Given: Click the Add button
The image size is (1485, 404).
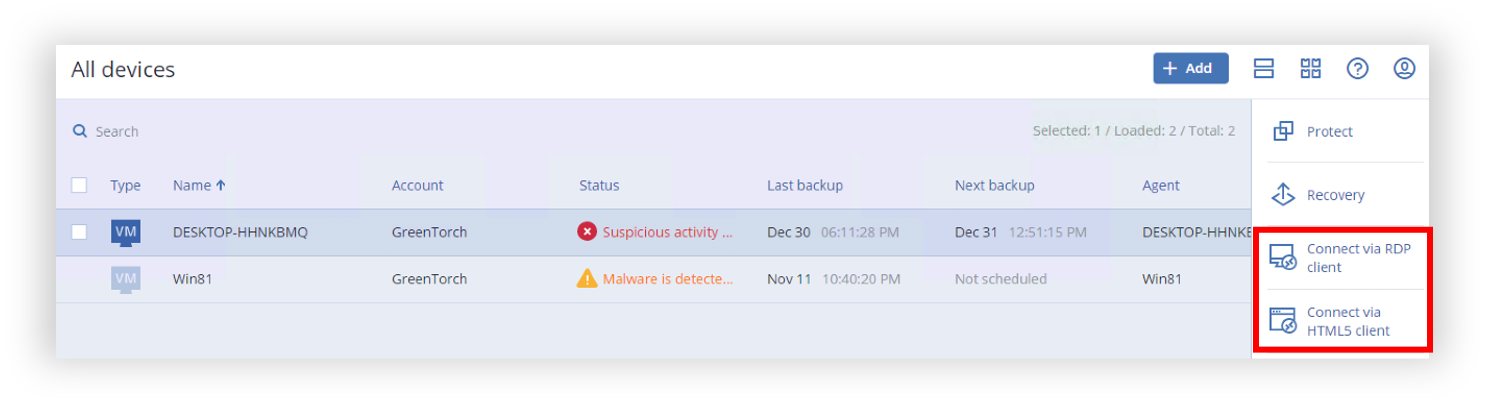Looking at the screenshot, I should [1191, 68].
